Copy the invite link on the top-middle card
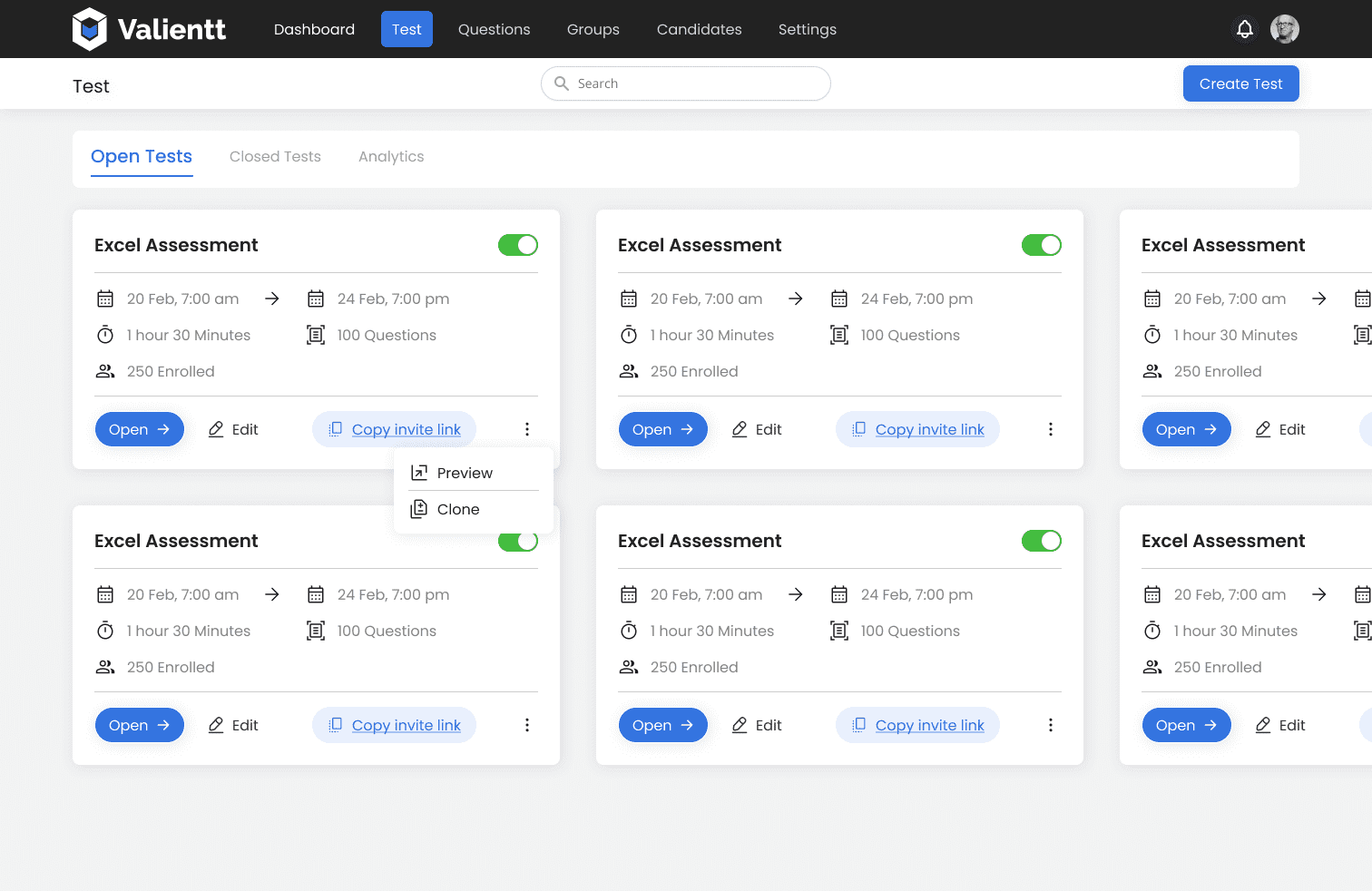 tap(917, 429)
